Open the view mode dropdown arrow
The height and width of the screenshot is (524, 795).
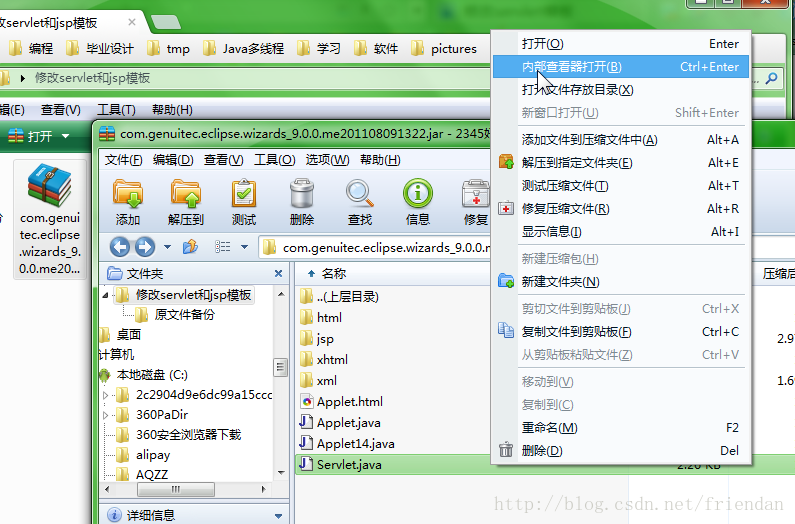[244, 247]
